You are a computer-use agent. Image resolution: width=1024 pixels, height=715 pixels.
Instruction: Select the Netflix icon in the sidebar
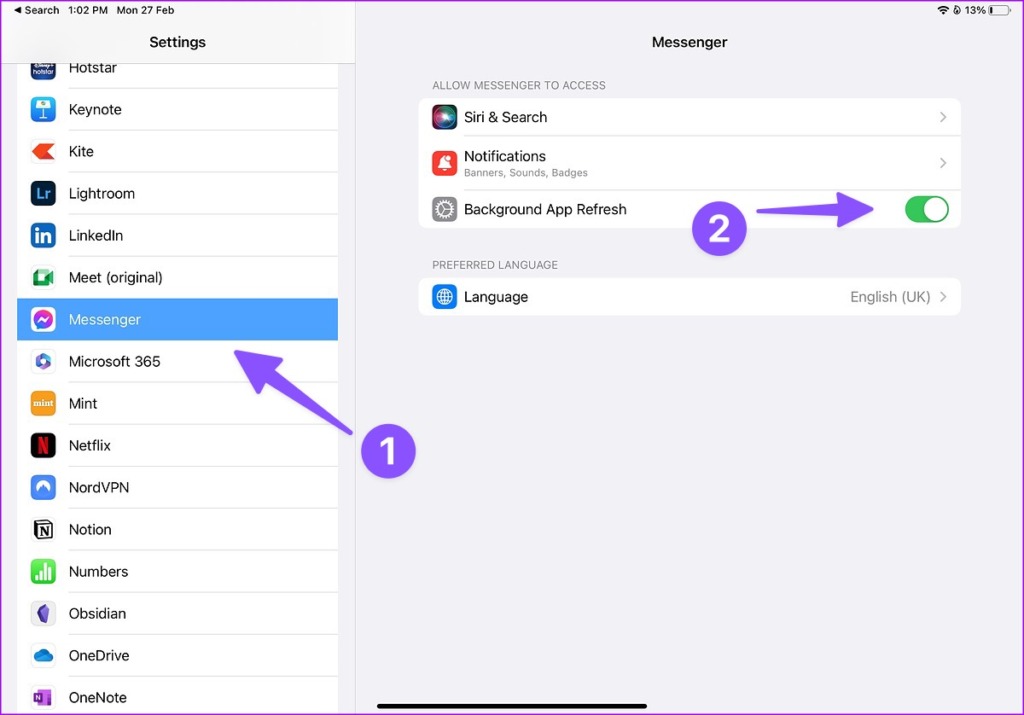pos(43,445)
